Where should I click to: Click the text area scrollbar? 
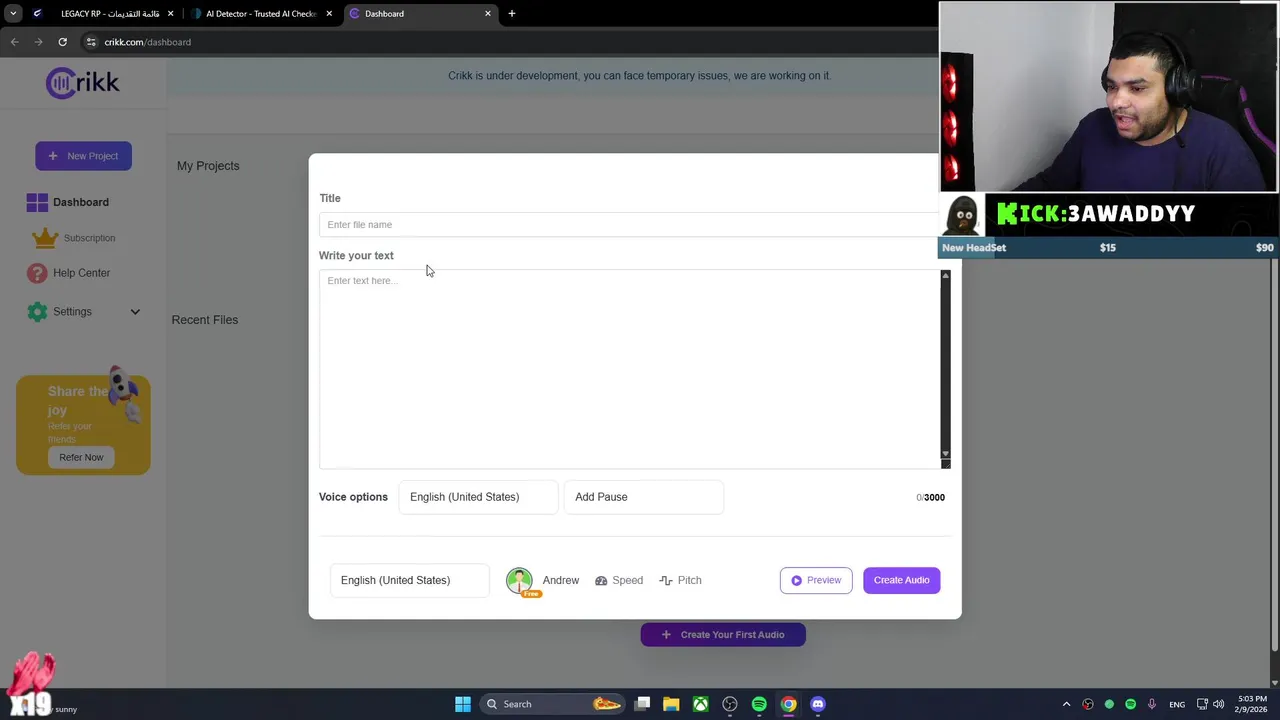pyautogui.click(x=945, y=365)
